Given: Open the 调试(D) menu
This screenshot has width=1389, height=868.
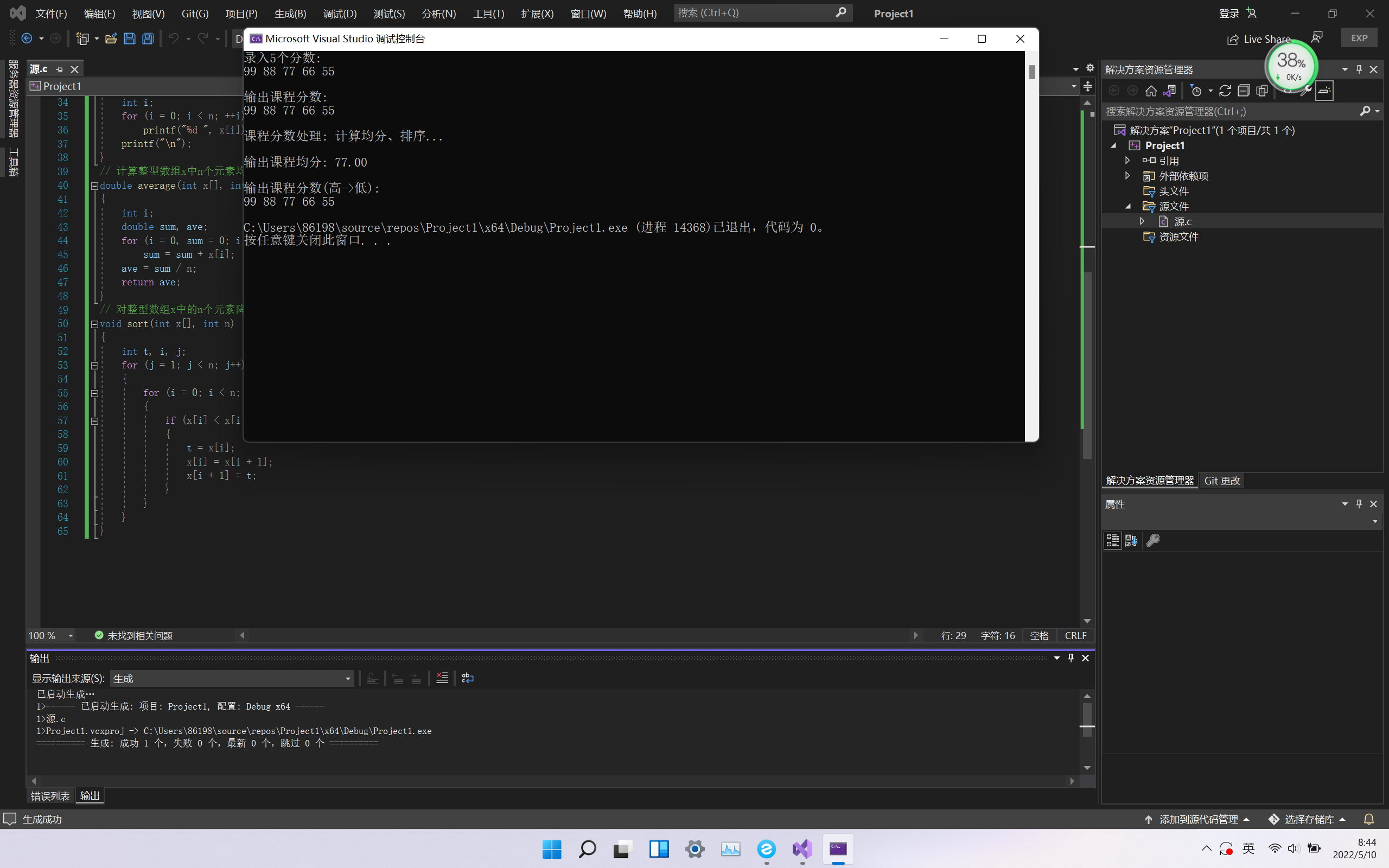Looking at the screenshot, I should [339, 13].
